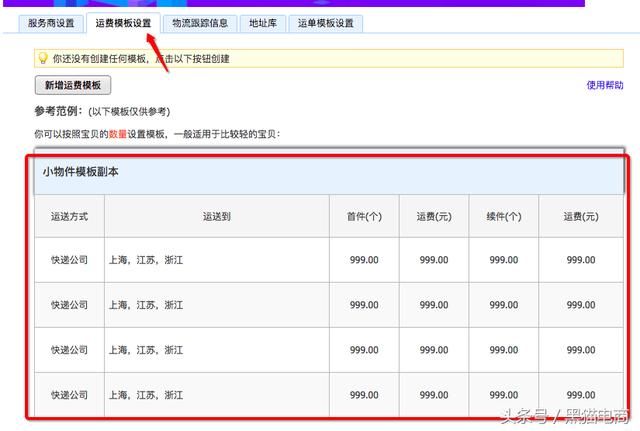The image size is (640, 431).
Task: Click the 参考范例 heading text
Action: [59, 111]
